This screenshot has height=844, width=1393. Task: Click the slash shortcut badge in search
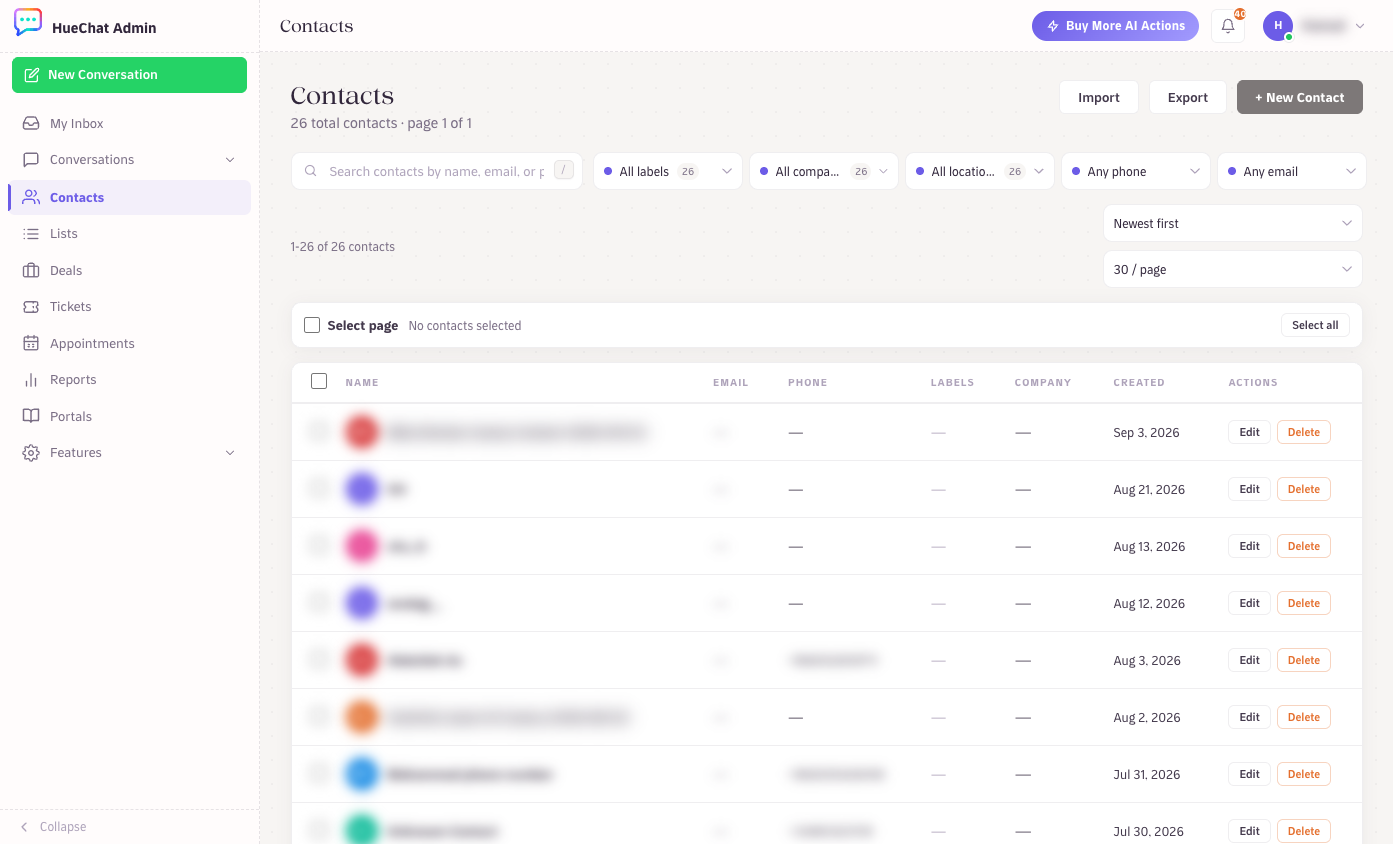(x=564, y=170)
